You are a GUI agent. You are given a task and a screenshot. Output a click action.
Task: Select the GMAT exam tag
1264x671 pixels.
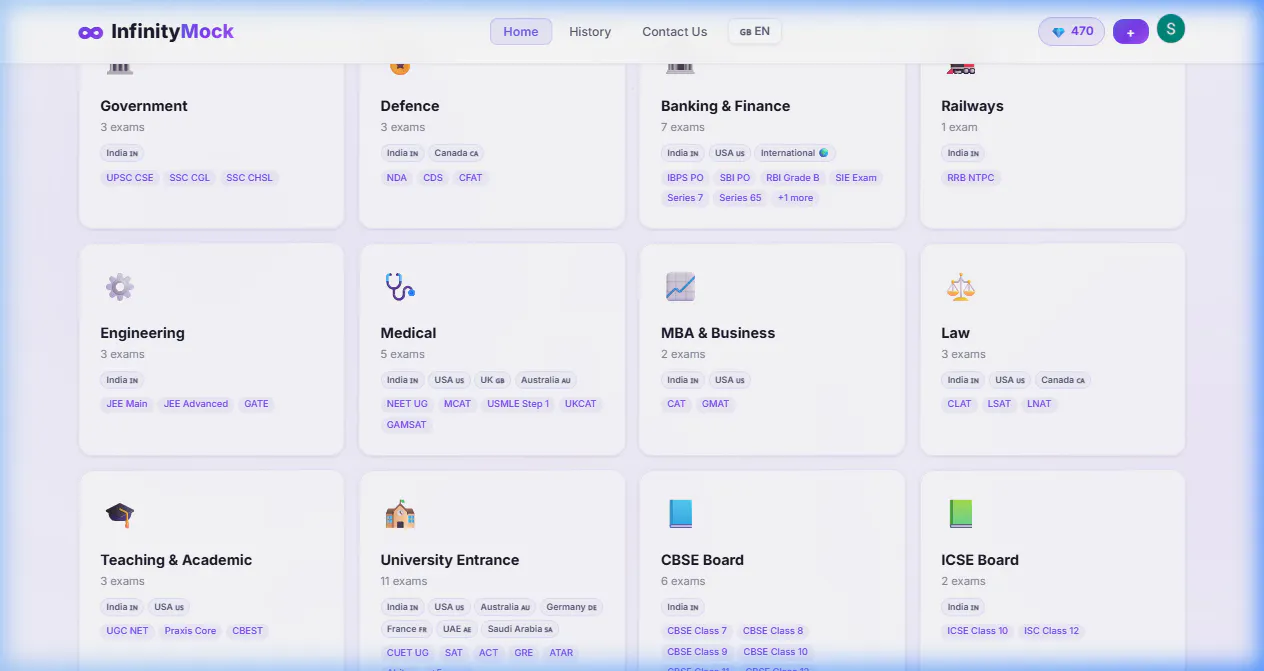click(x=716, y=404)
